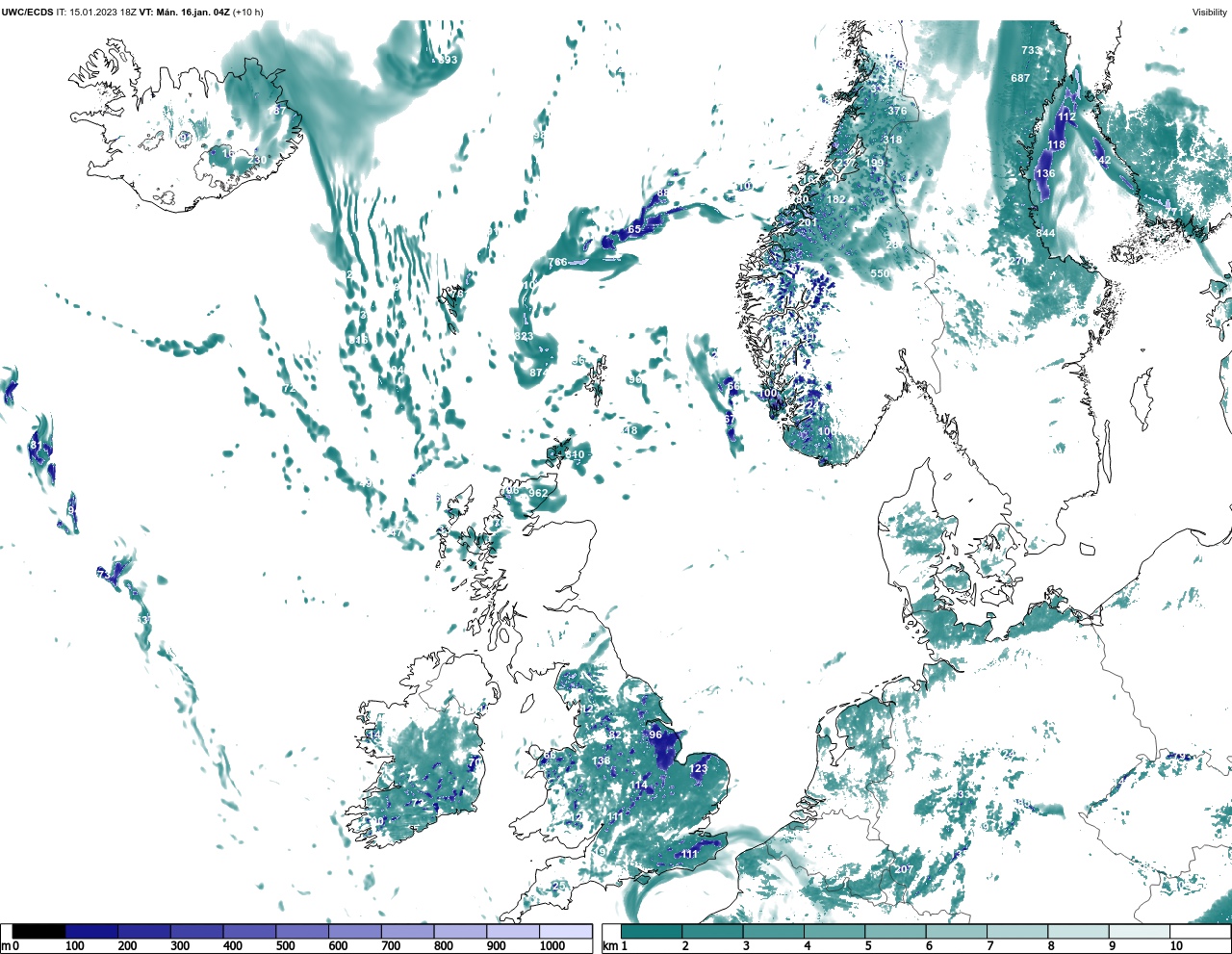Click visibility value '123' over East Anglia
Viewport: 1232px width, 954px height.
click(x=699, y=768)
